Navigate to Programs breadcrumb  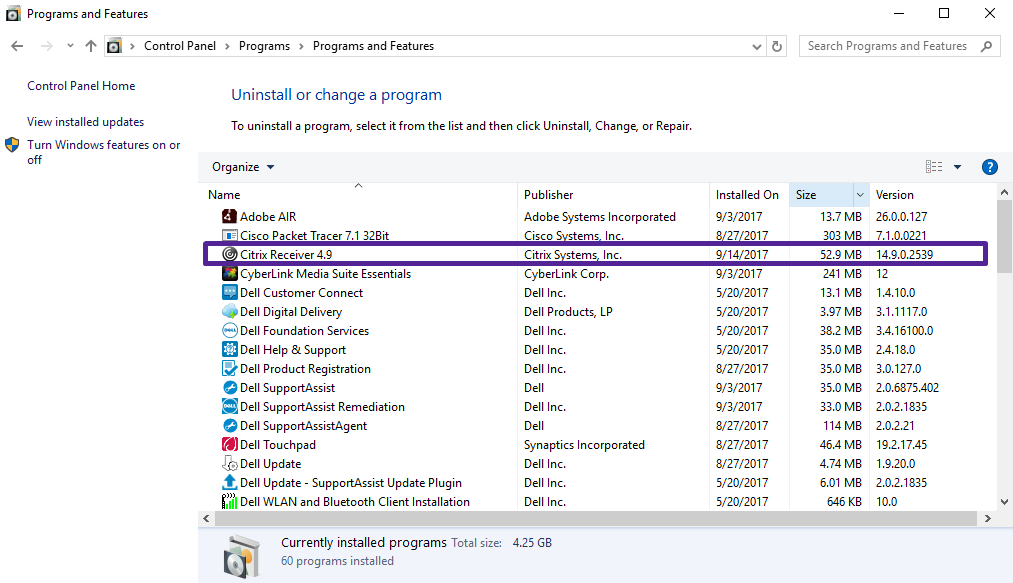coord(264,46)
